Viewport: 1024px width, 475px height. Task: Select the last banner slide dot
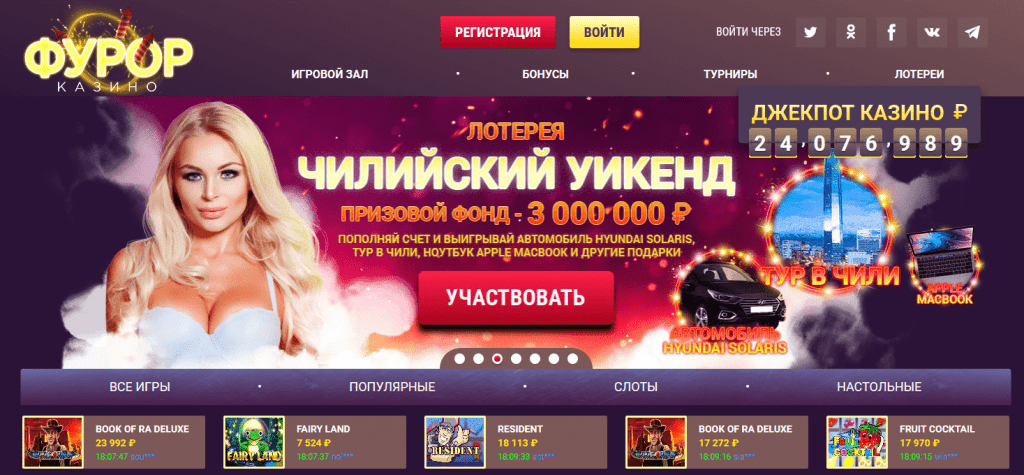[573, 359]
